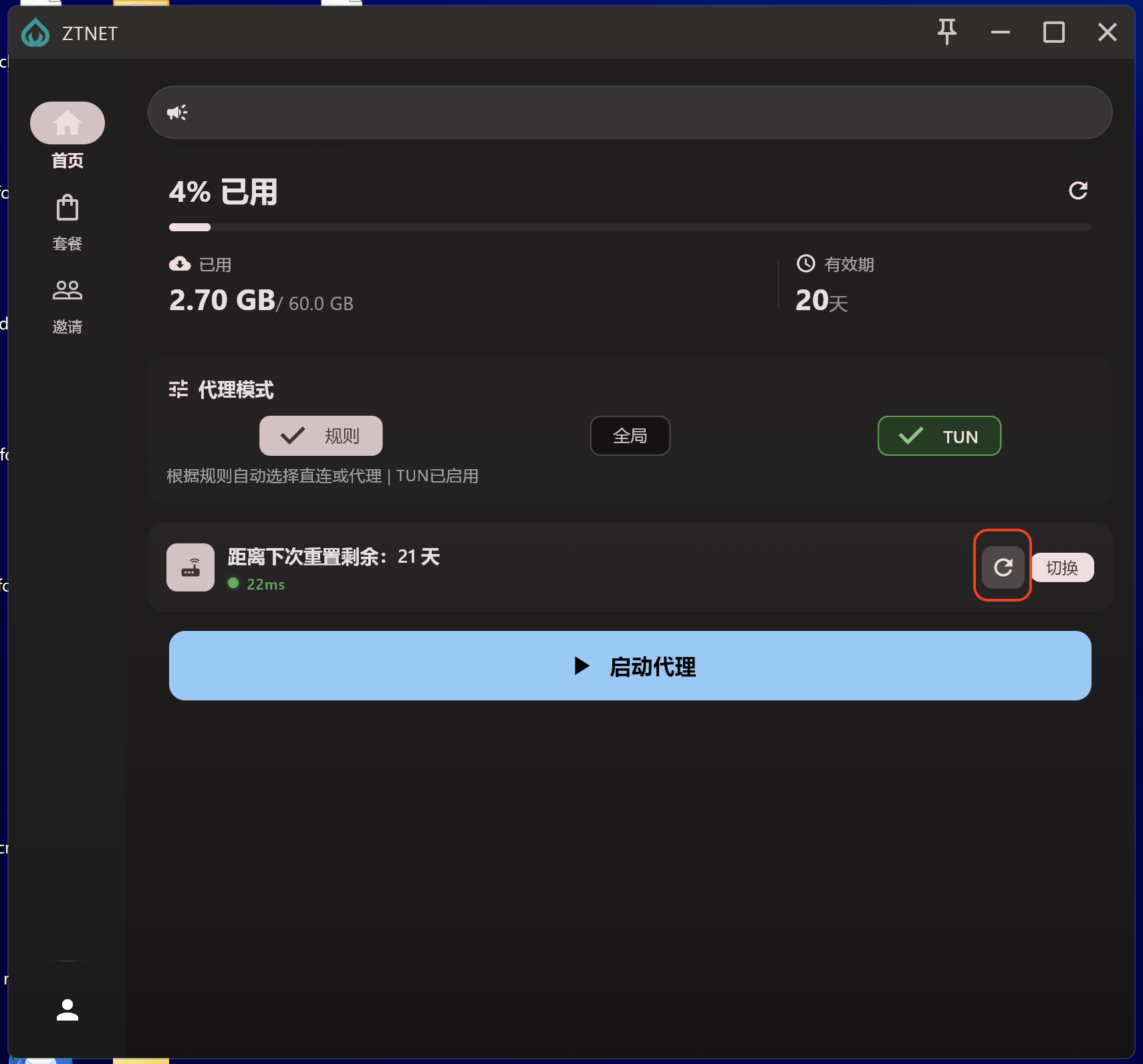Click the 2.70 GB usage value
Screen dimensions: 1143x1064
point(222,300)
